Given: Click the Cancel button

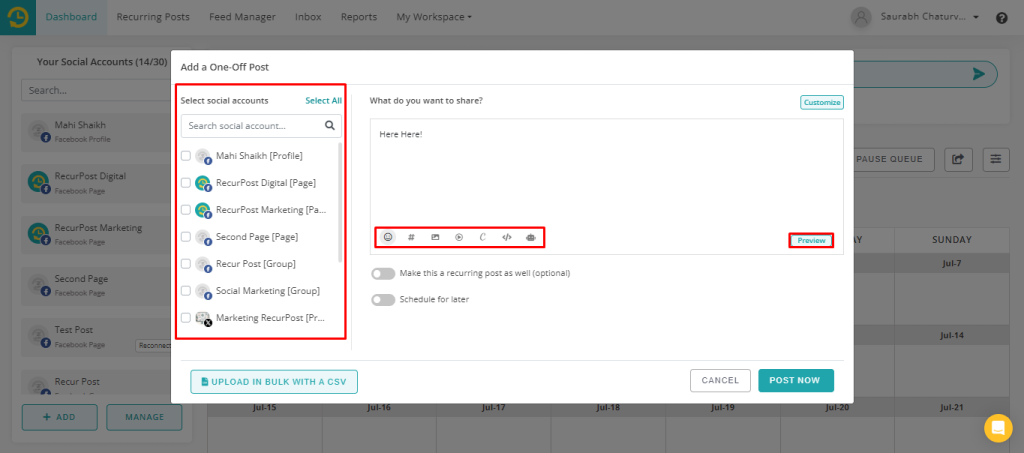Looking at the screenshot, I should pyautogui.click(x=720, y=381).
